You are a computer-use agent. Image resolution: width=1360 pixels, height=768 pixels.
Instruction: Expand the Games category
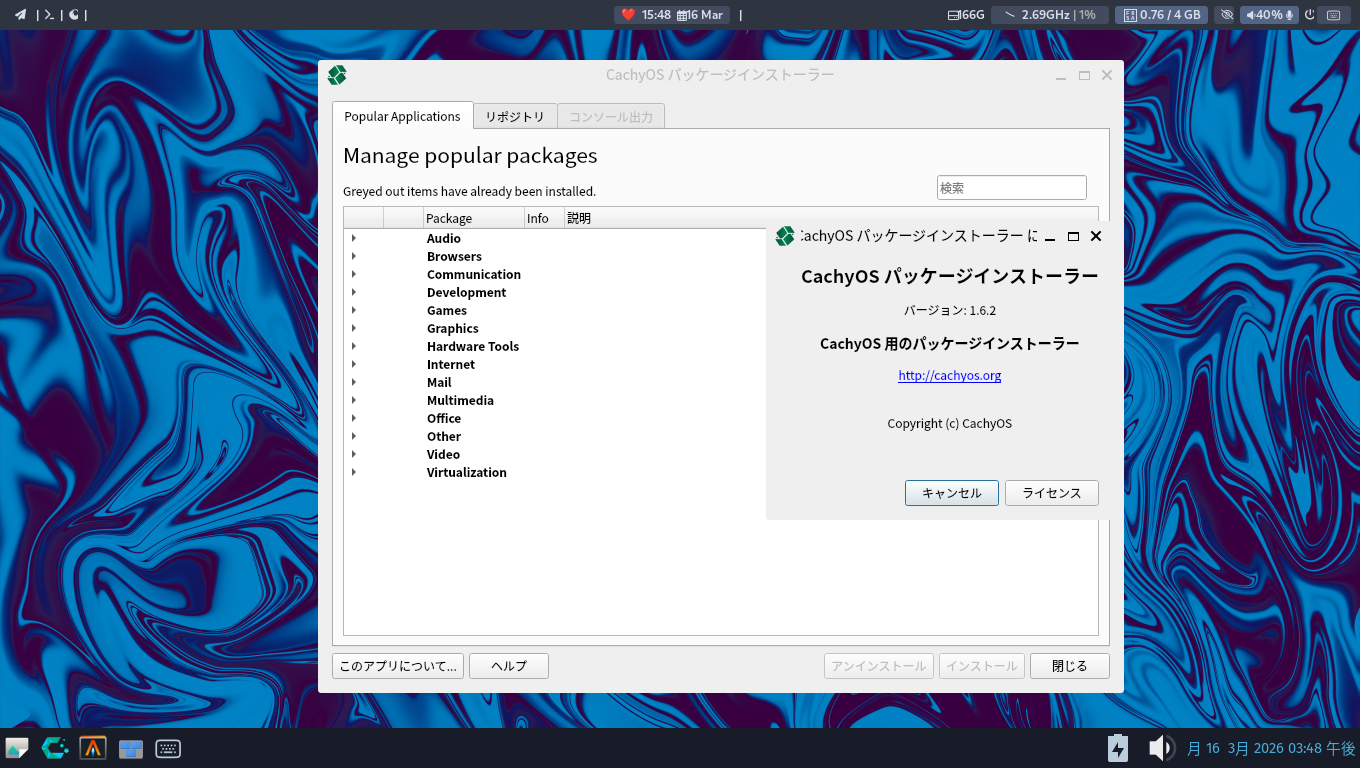[x=353, y=310]
